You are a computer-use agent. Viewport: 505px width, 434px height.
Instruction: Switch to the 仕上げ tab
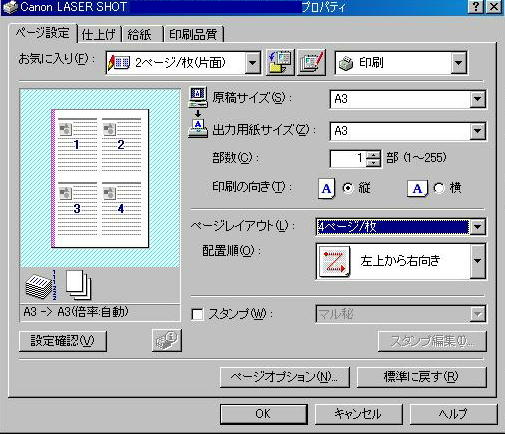(99, 34)
